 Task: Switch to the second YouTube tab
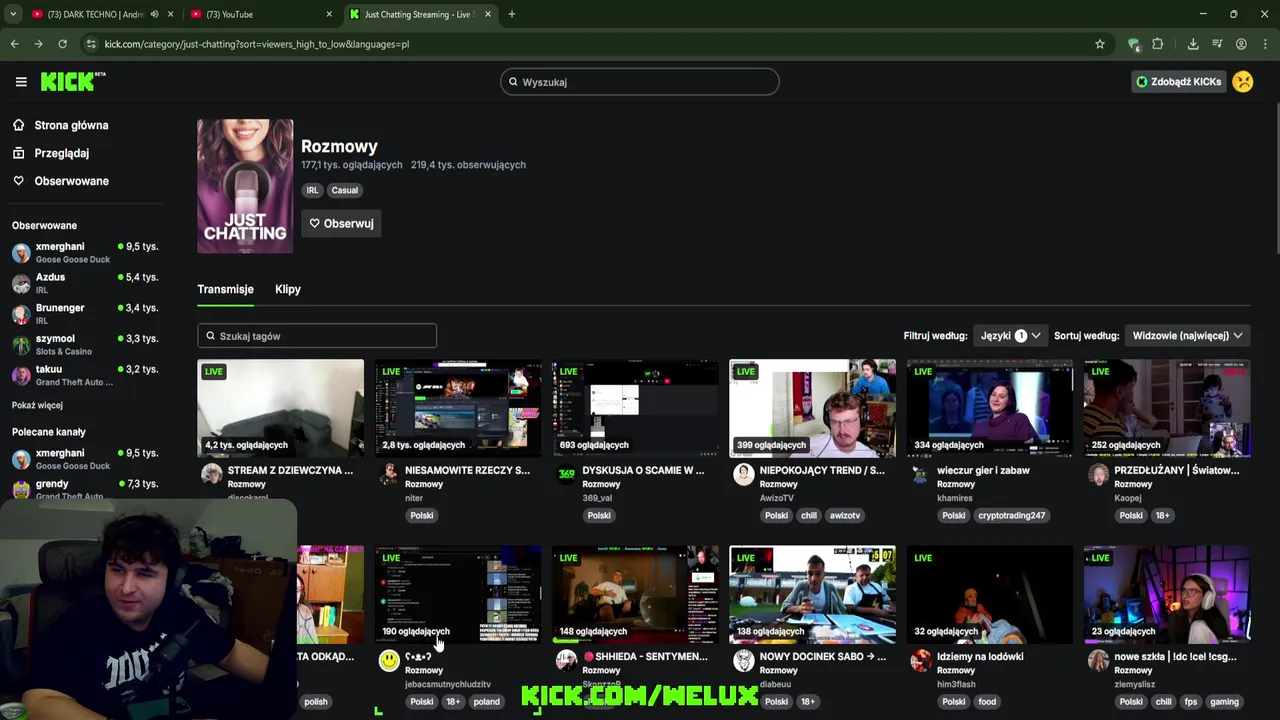click(262, 14)
